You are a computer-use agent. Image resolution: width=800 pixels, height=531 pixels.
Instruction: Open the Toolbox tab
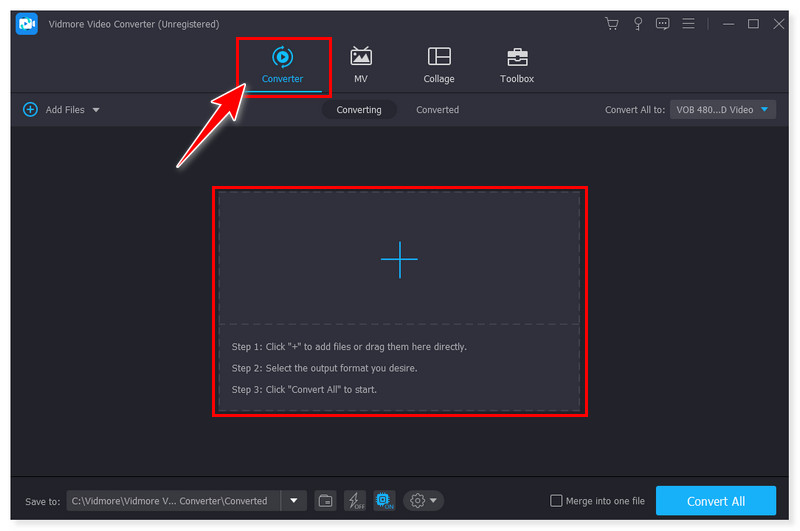point(517,65)
